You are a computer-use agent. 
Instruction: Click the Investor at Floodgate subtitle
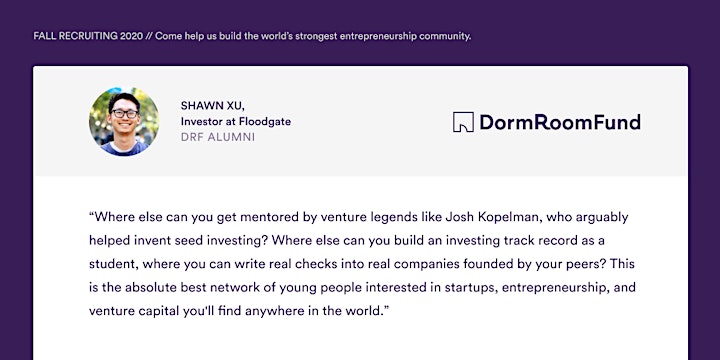[x=236, y=122]
